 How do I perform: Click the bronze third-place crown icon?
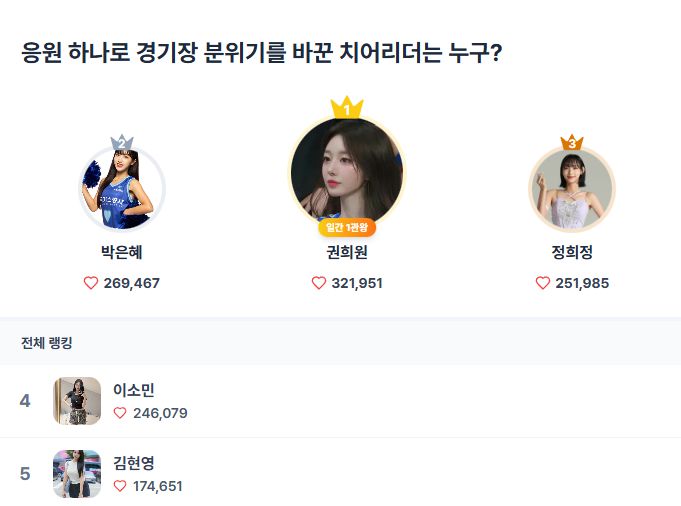[x=572, y=143]
